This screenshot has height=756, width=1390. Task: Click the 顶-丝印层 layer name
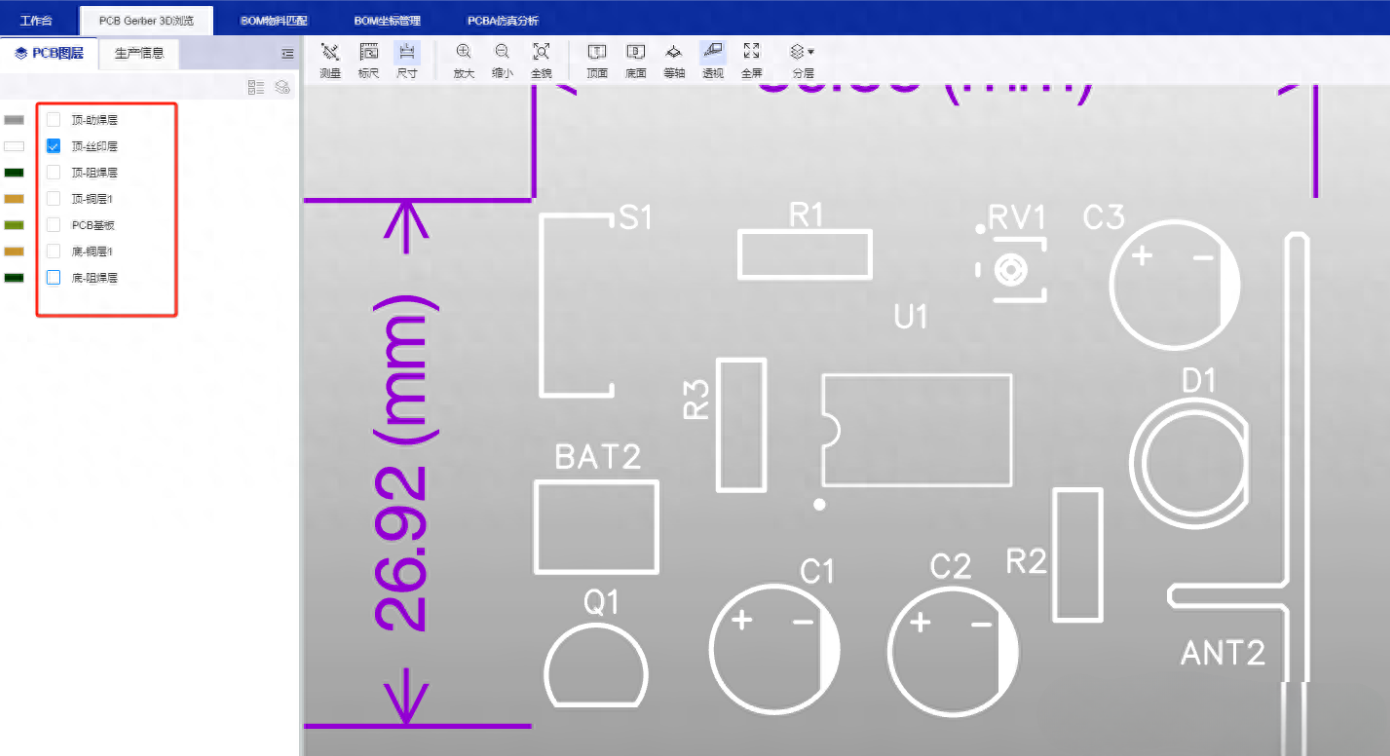click(x=95, y=146)
